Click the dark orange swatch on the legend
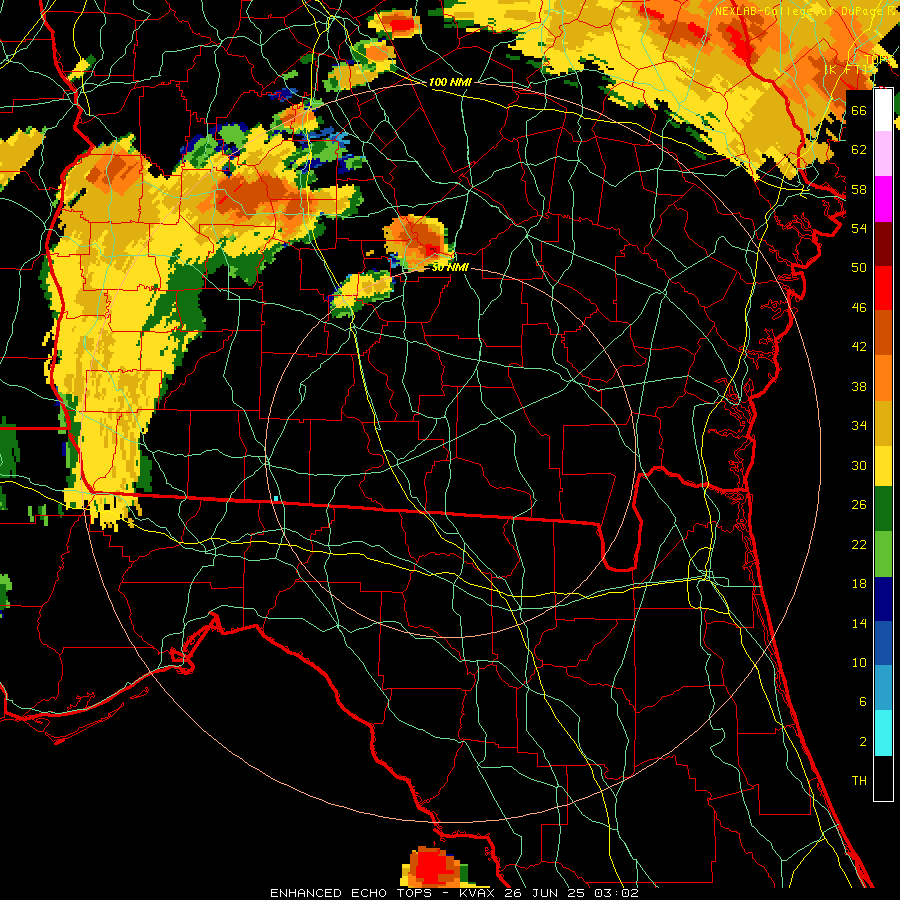 coord(883,333)
